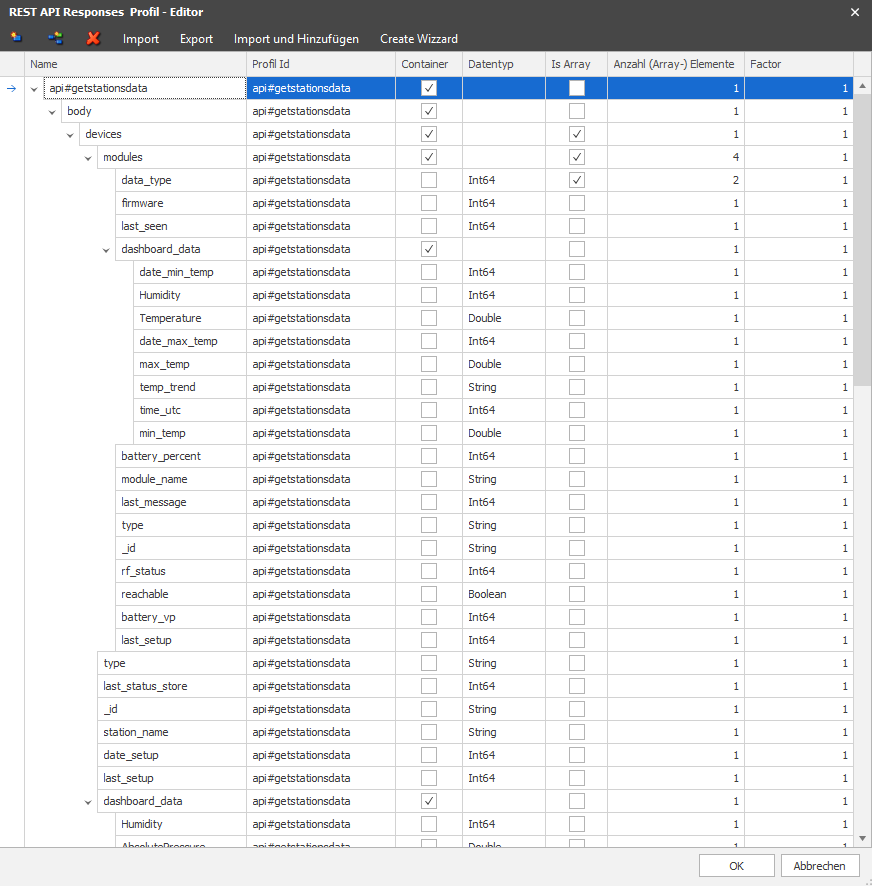This screenshot has height=886, width=872.
Task: Uncheck Is Array for the data_type row
Action: 576,180
